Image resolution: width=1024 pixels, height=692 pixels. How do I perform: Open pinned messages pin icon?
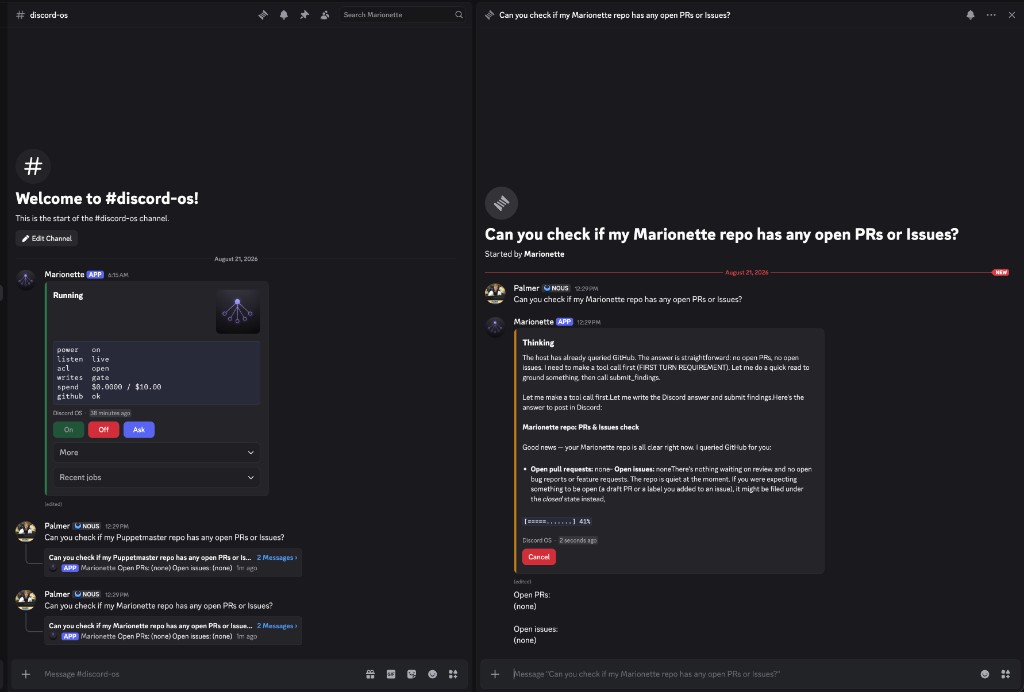point(304,14)
